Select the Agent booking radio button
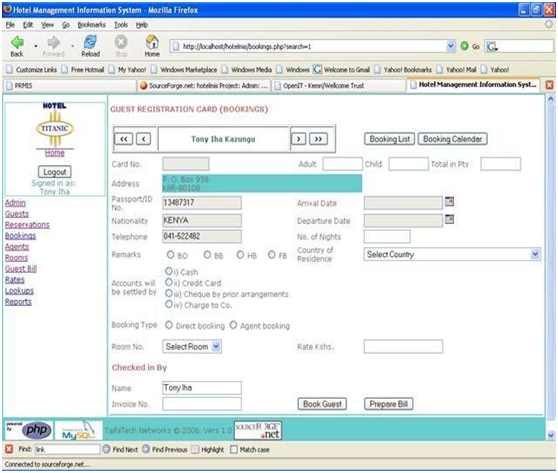The image size is (558, 473). (233, 325)
